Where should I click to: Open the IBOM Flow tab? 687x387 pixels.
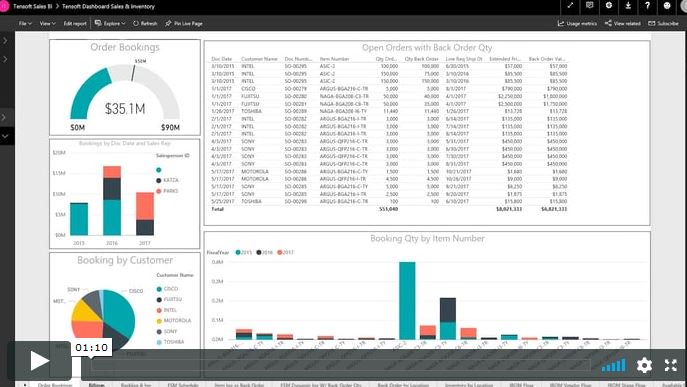pyautogui.click(x=521, y=385)
